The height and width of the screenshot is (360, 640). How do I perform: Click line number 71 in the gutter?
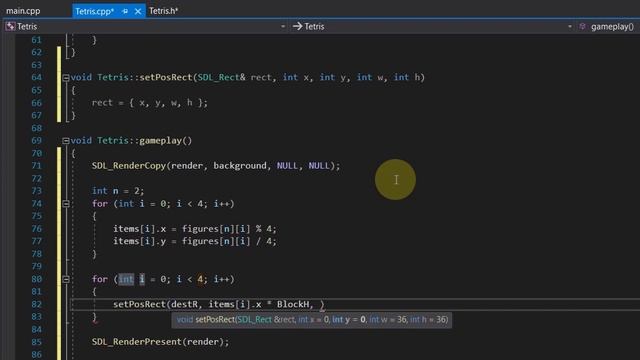(36, 166)
